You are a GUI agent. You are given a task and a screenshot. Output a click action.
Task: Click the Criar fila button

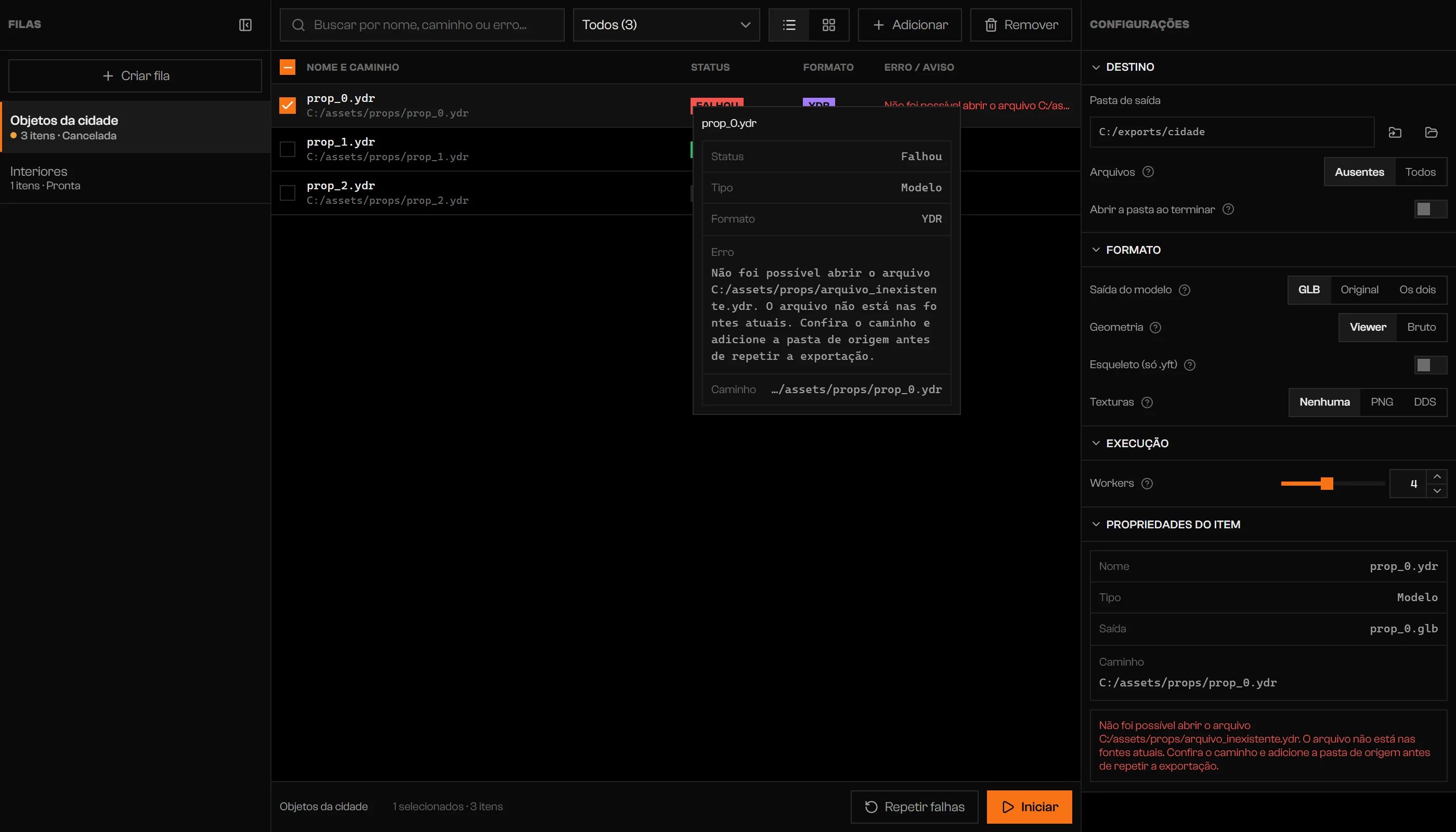tap(135, 76)
